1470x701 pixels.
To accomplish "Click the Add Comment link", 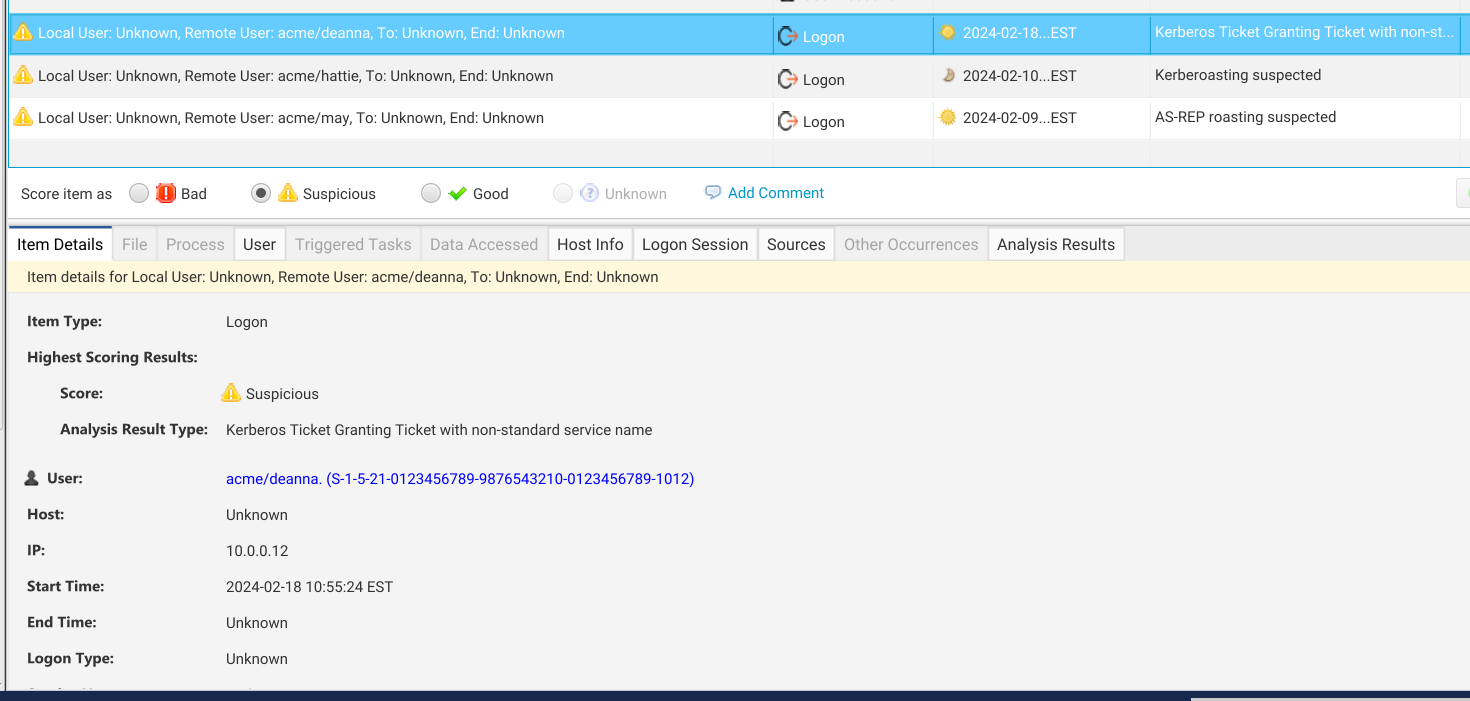I will 775,193.
